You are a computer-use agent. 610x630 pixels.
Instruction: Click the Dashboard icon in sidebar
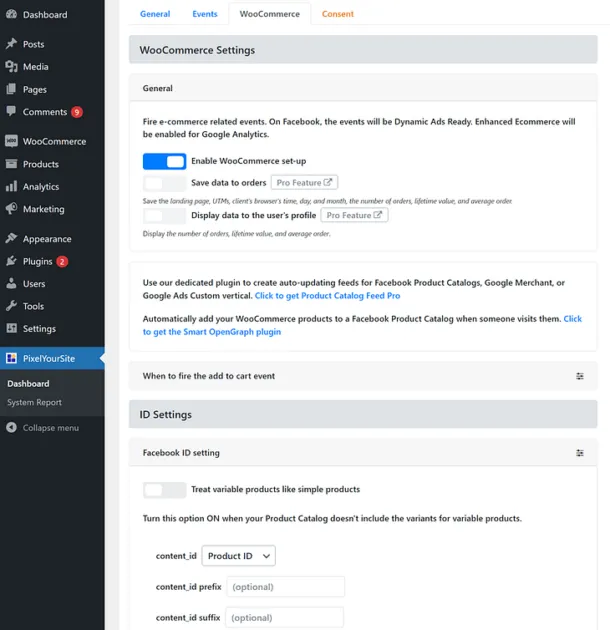[x=11, y=15]
